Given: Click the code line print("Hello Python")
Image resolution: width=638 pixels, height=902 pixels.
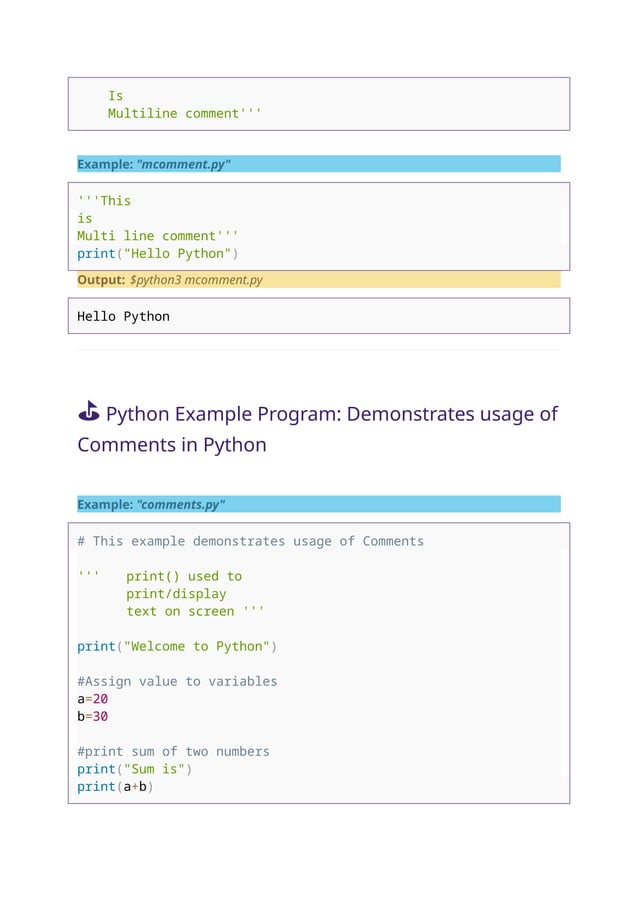Looking at the screenshot, I should 158,254.
